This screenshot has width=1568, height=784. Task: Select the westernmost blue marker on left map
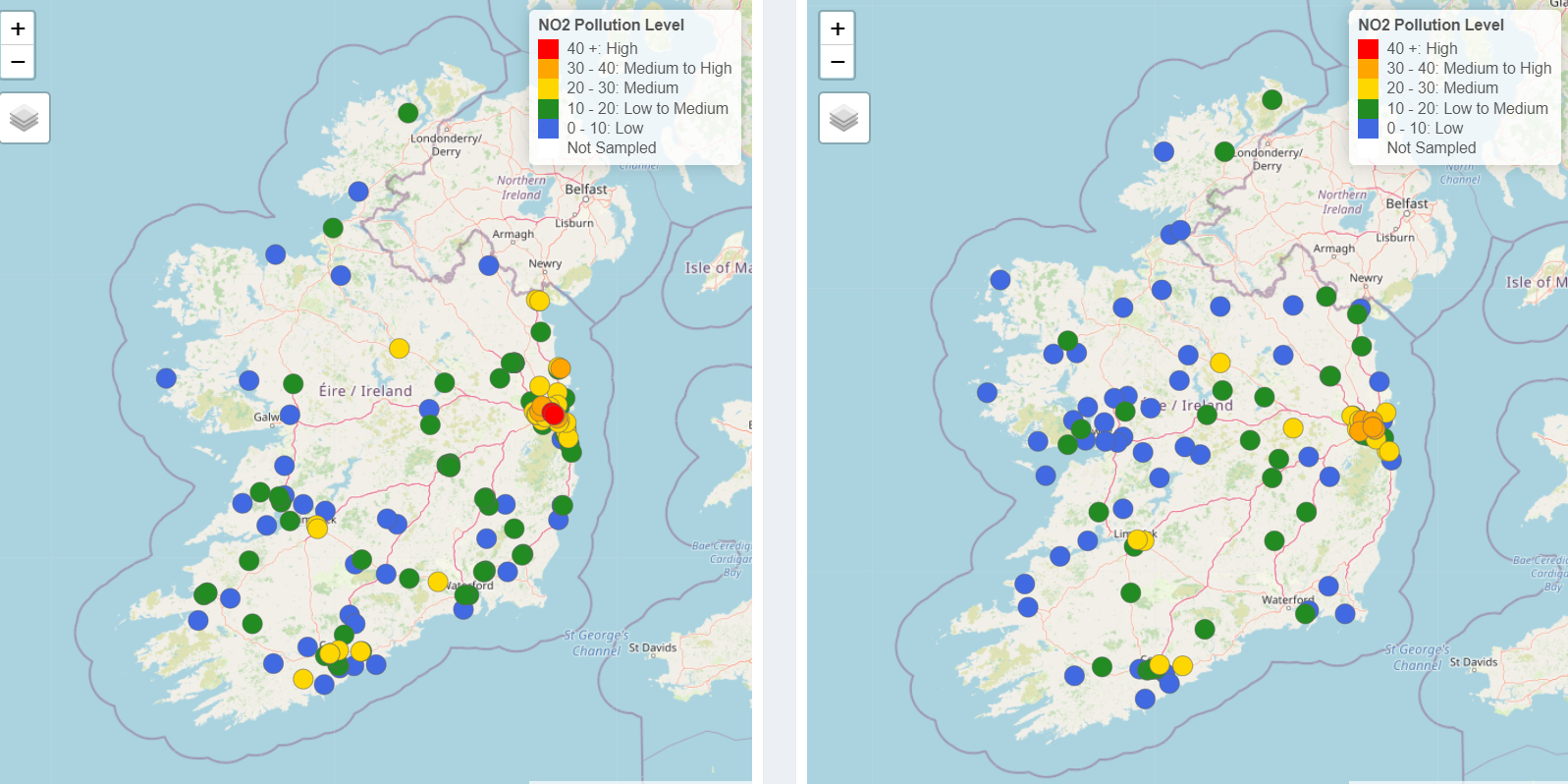(x=166, y=378)
